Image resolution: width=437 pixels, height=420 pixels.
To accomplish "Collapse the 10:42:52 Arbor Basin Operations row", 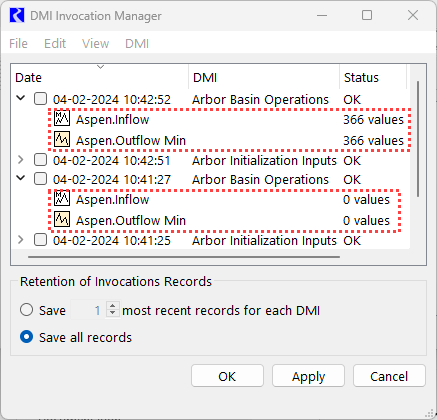I will tap(21, 98).
